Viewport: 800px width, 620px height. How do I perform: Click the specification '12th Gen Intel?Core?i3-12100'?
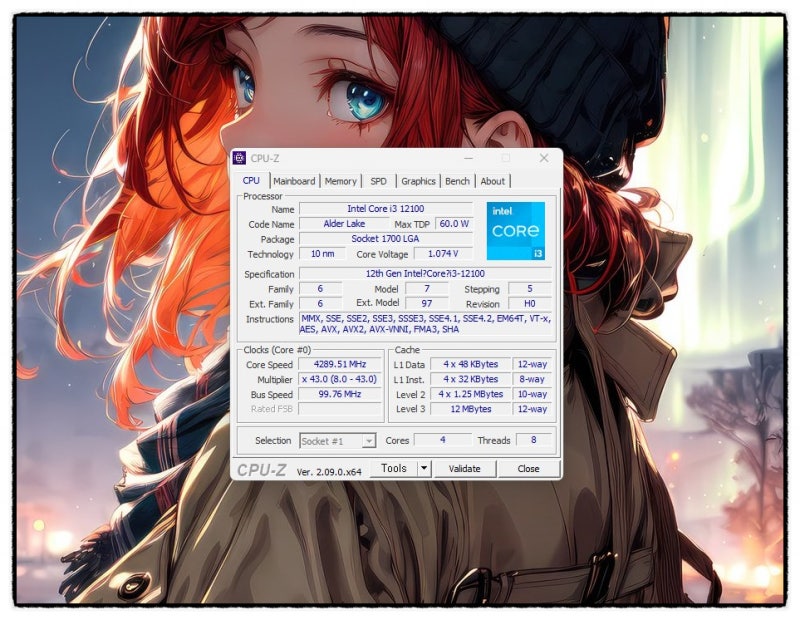click(426, 274)
